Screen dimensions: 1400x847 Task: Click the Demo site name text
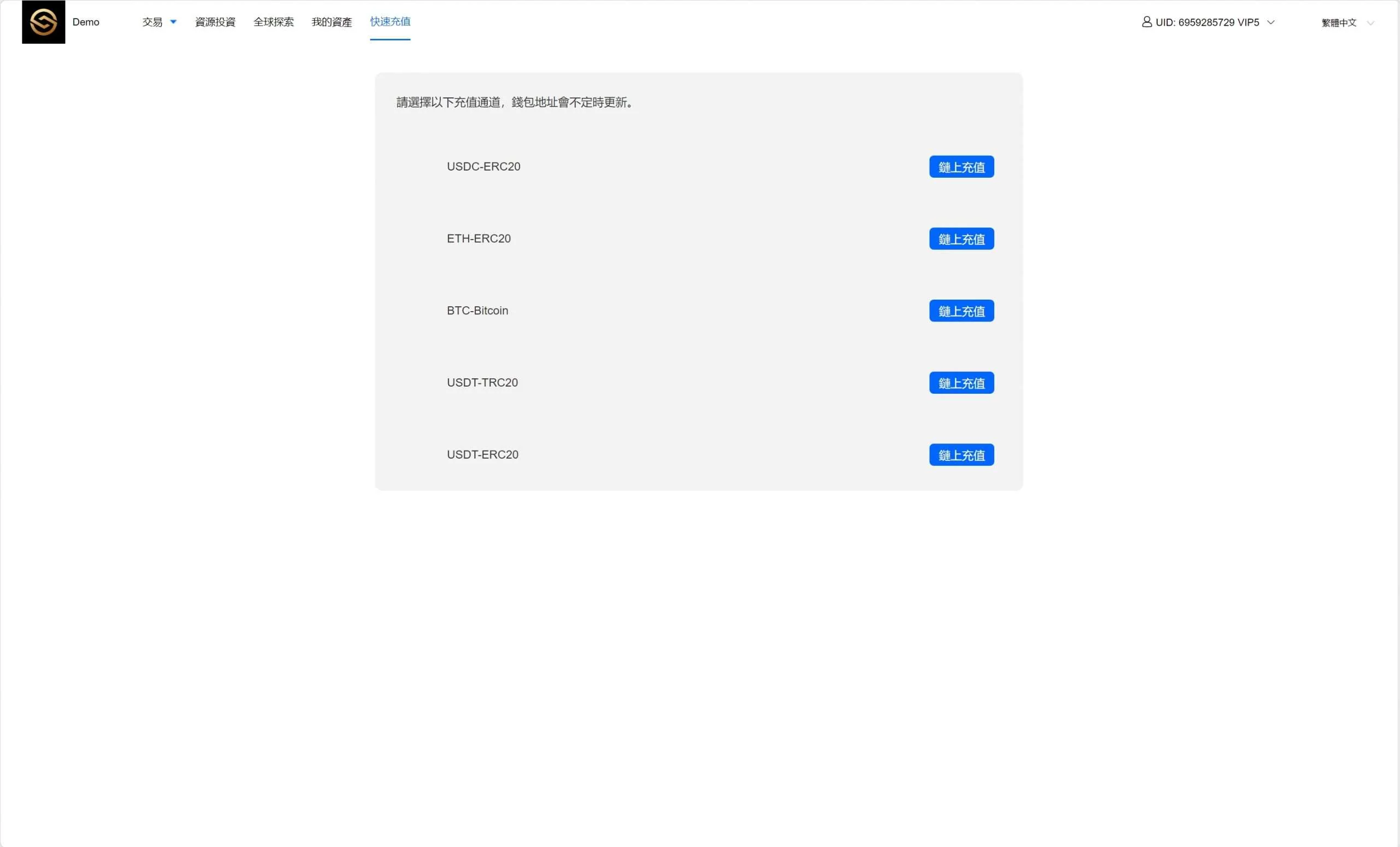(86, 22)
